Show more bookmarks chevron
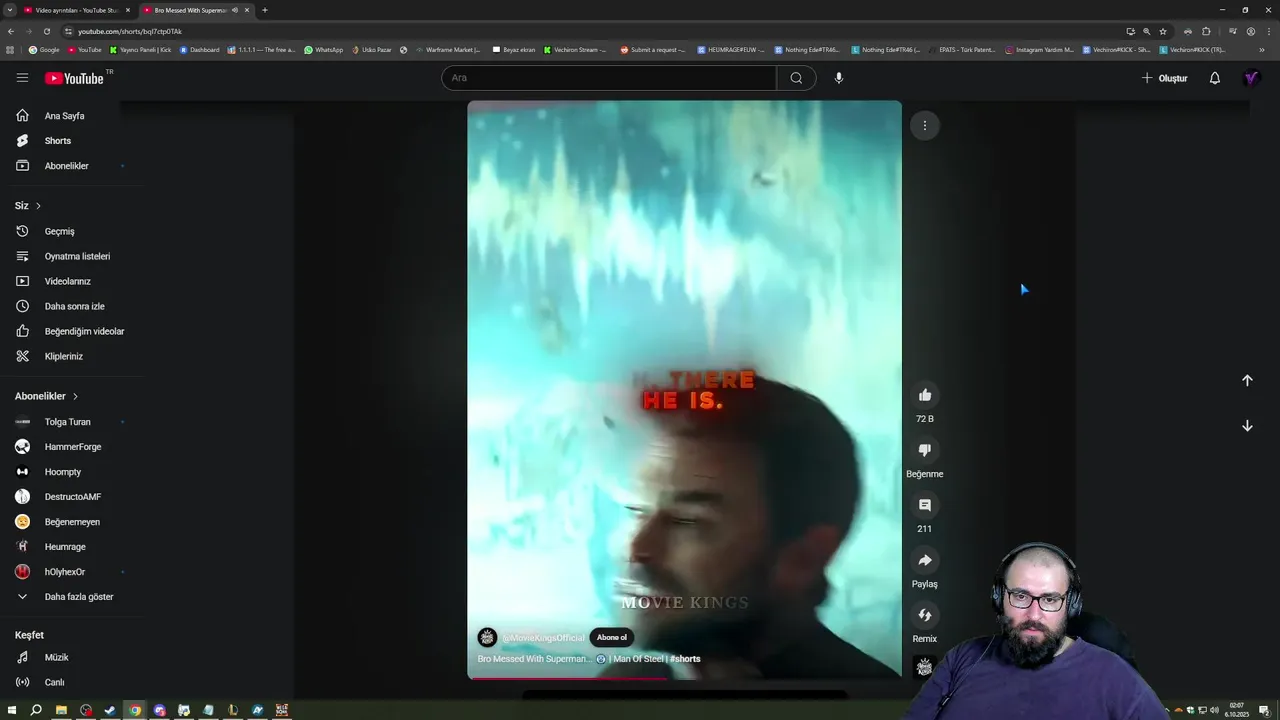 click(x=1261, y=49)
